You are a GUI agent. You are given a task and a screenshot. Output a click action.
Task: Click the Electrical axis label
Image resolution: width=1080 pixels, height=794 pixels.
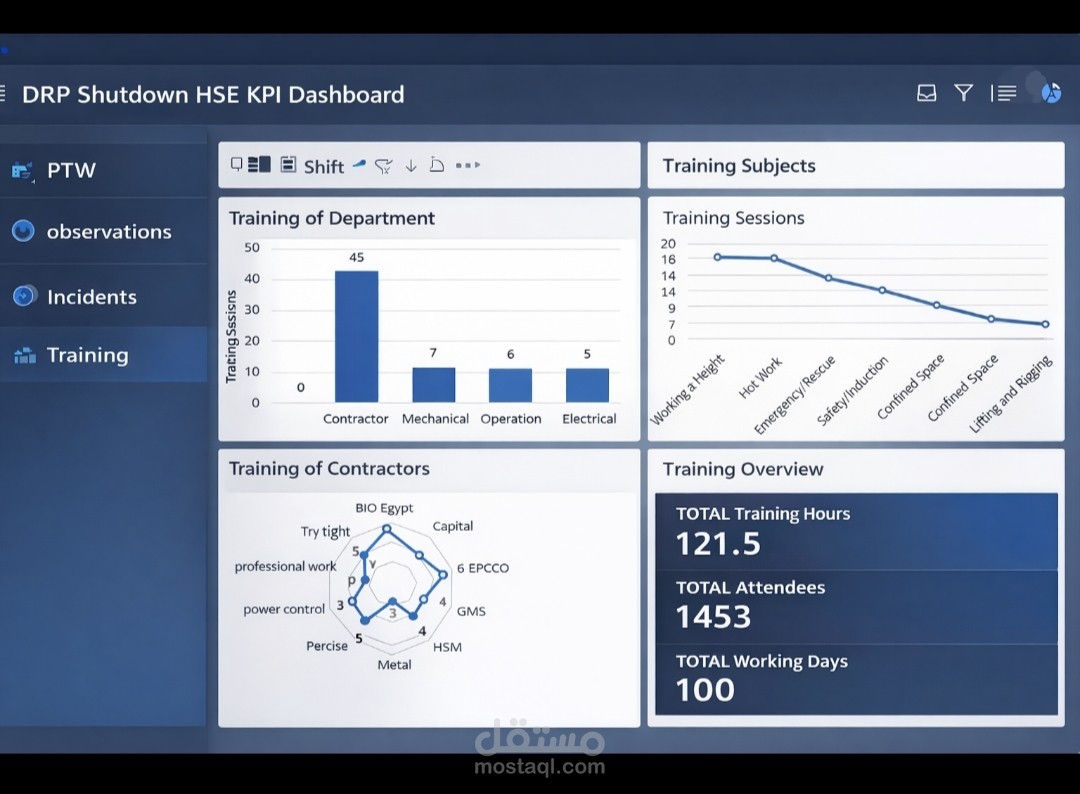(x=589, y=419)
